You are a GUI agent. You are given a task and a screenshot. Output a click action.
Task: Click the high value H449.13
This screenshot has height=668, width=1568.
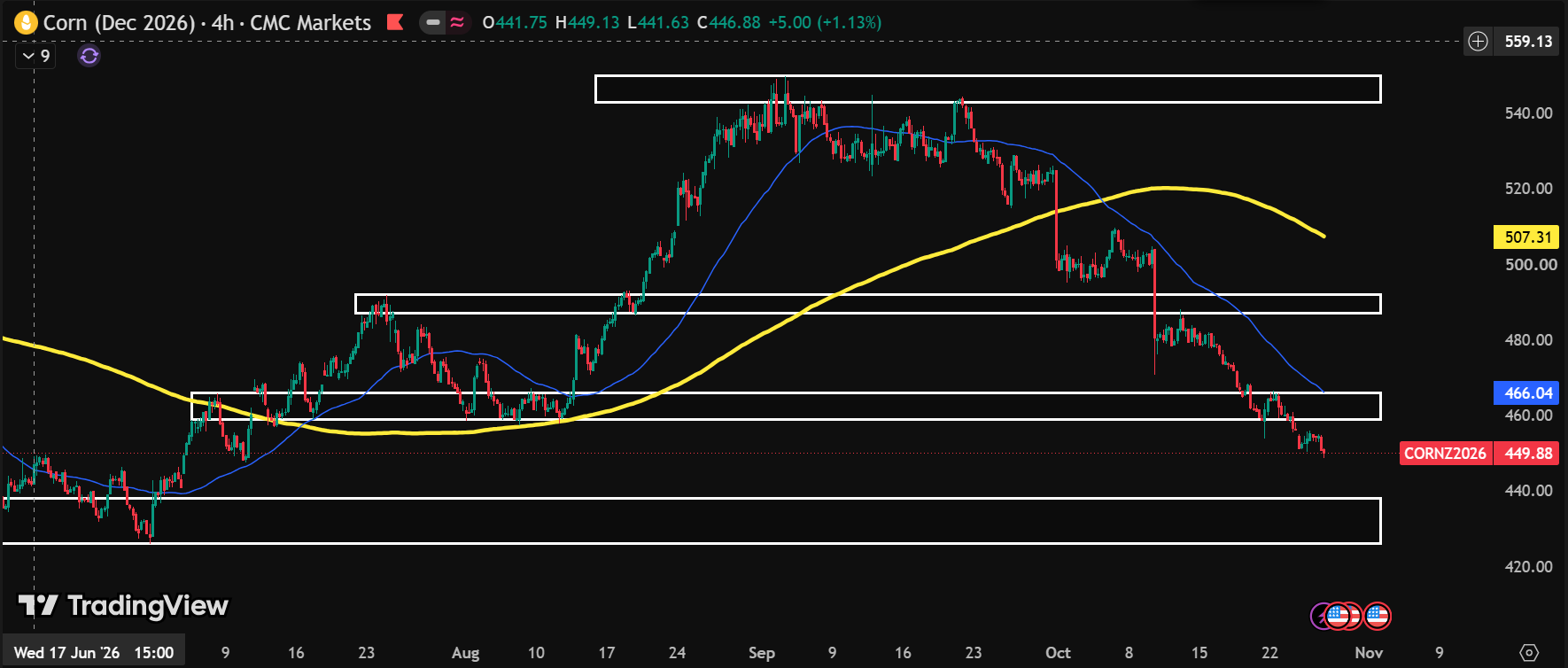coord(587,22)
